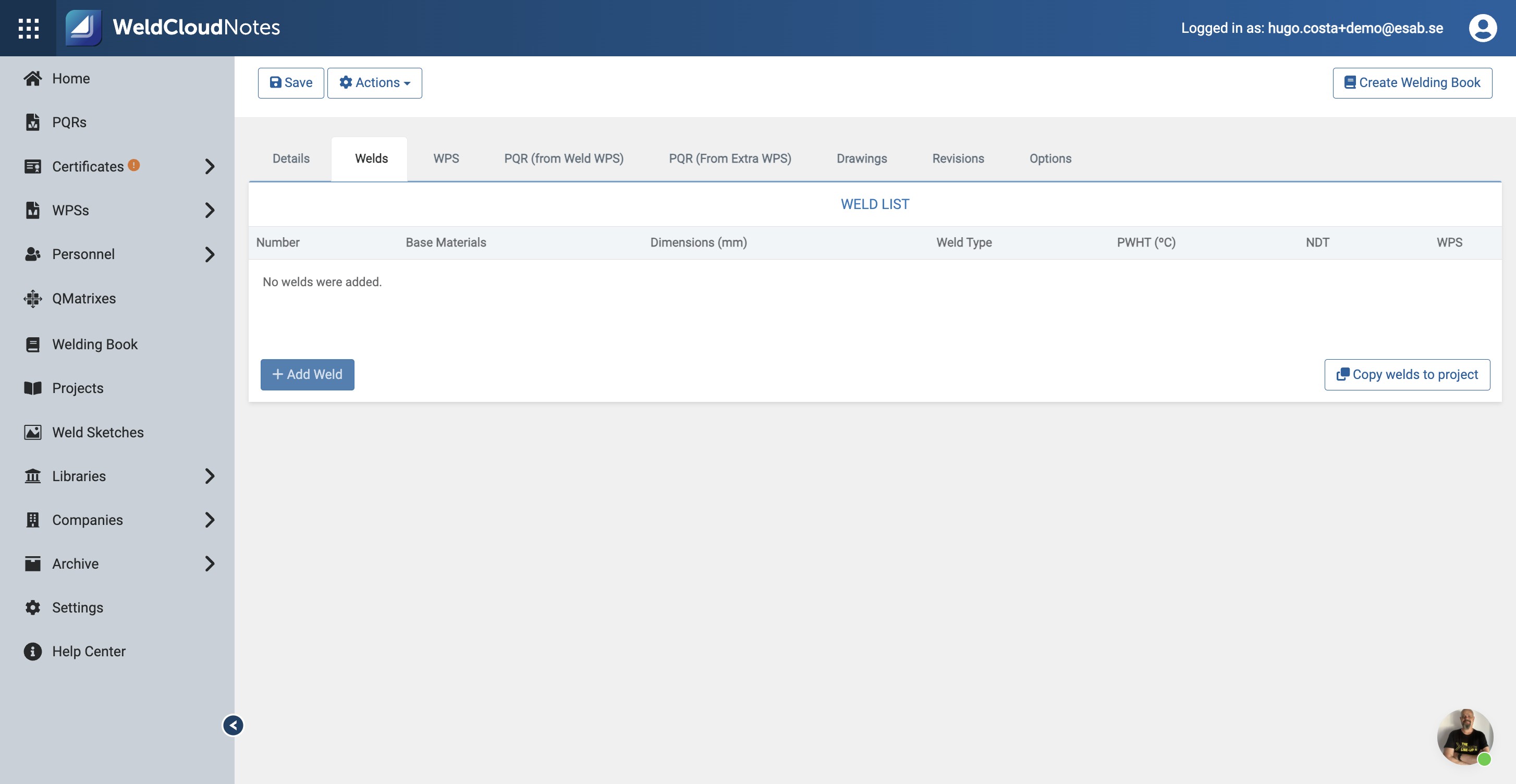The height and width of the screenshot is (784, 1516).
Task: Click the WeldCloud Notes logo icon
Action: click(83, 28)
